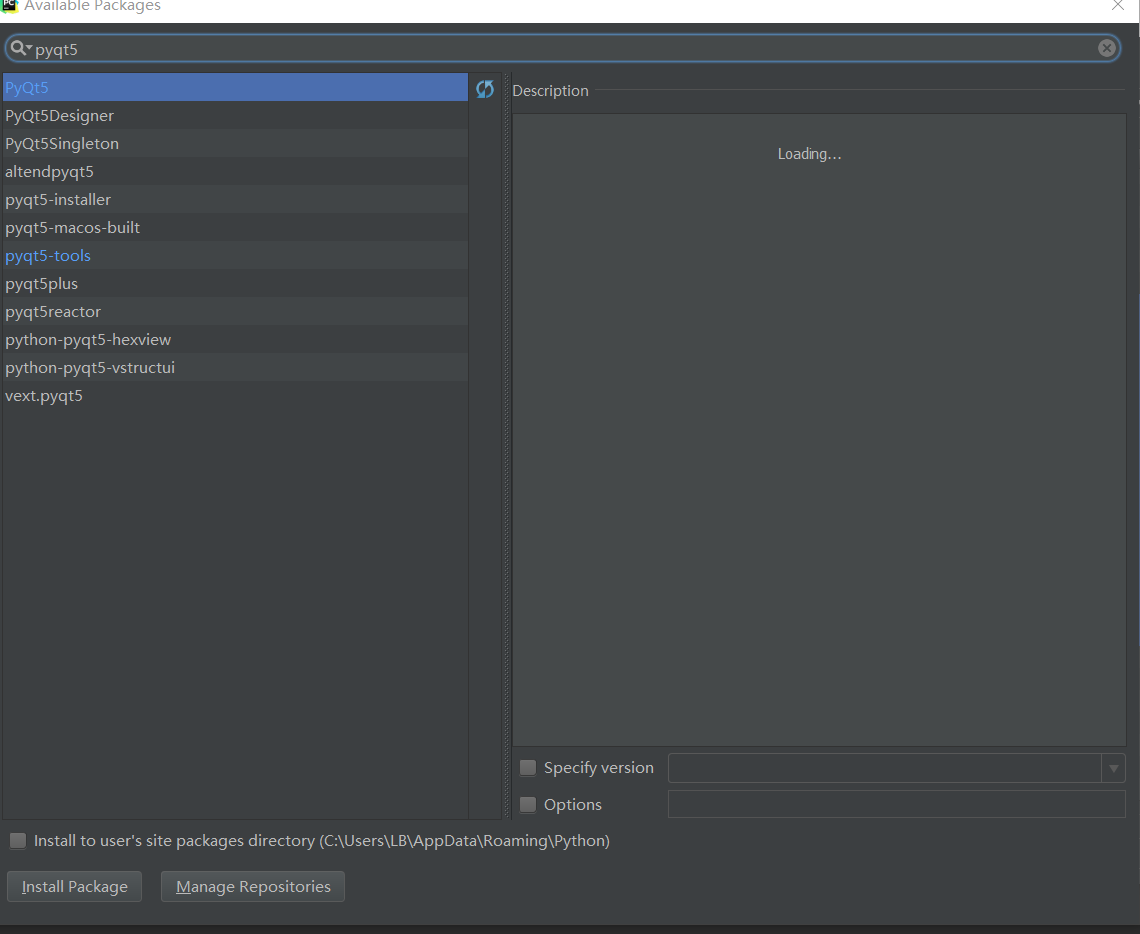Screen dimensions: 1140x934
Task: Click the reload package list icon
Action: tap(485, 89)
